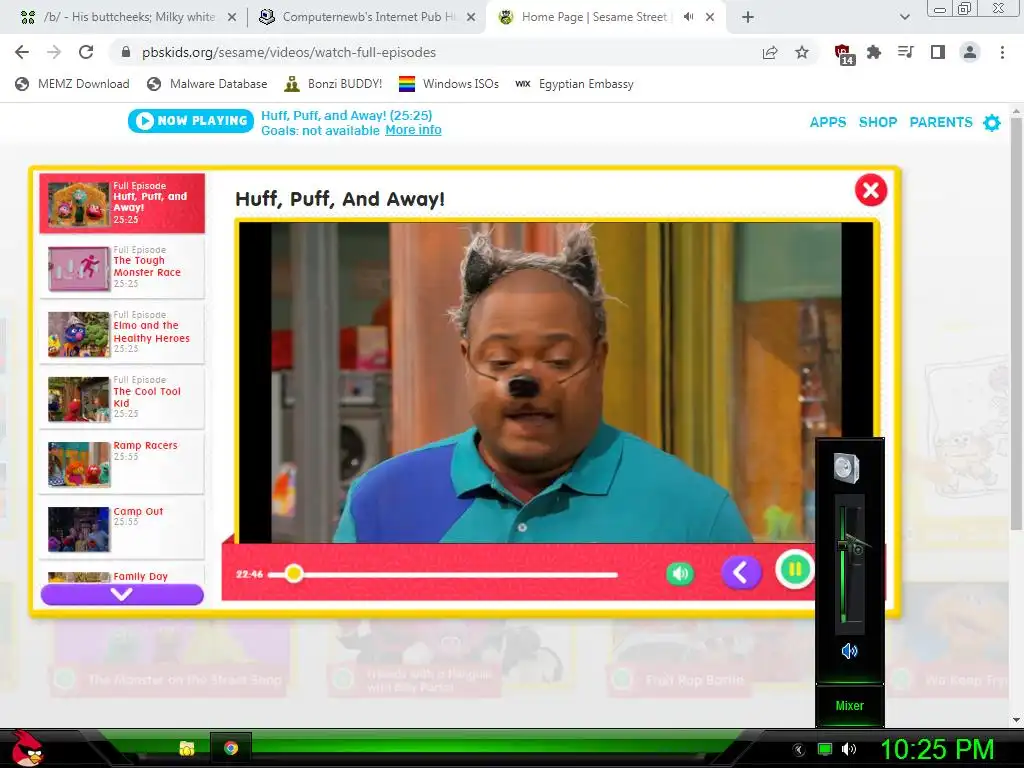Open the Extensions puzzle piece menu

click(x=874, y=52)
